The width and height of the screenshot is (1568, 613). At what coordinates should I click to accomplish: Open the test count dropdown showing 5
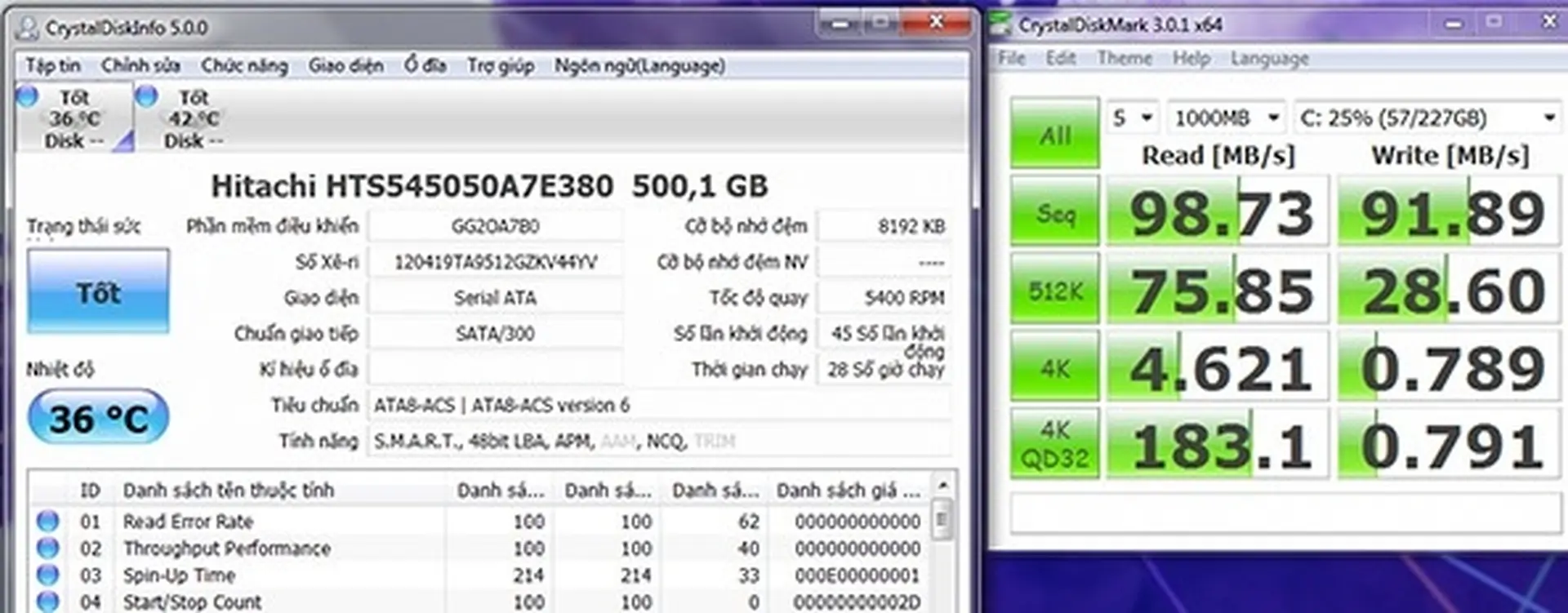click(1133, 118)
